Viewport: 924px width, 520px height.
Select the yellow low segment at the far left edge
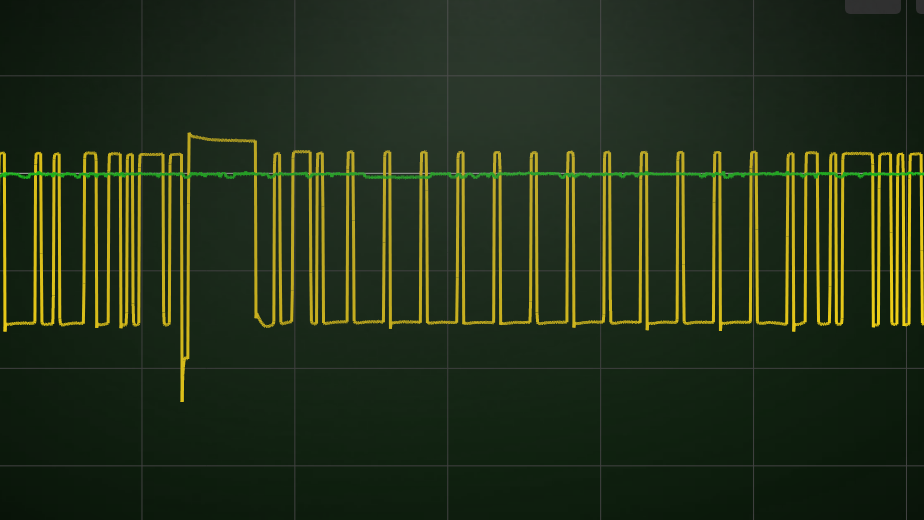pos(20,324)
